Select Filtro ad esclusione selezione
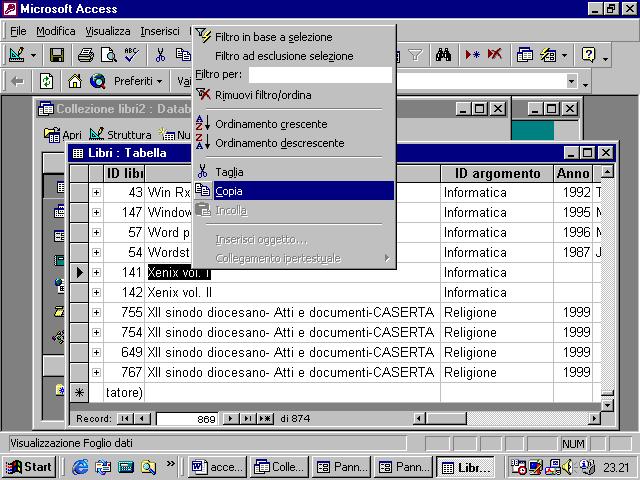Image resolution: width=640 pixels, height=480 pixels. pos(294,56)
